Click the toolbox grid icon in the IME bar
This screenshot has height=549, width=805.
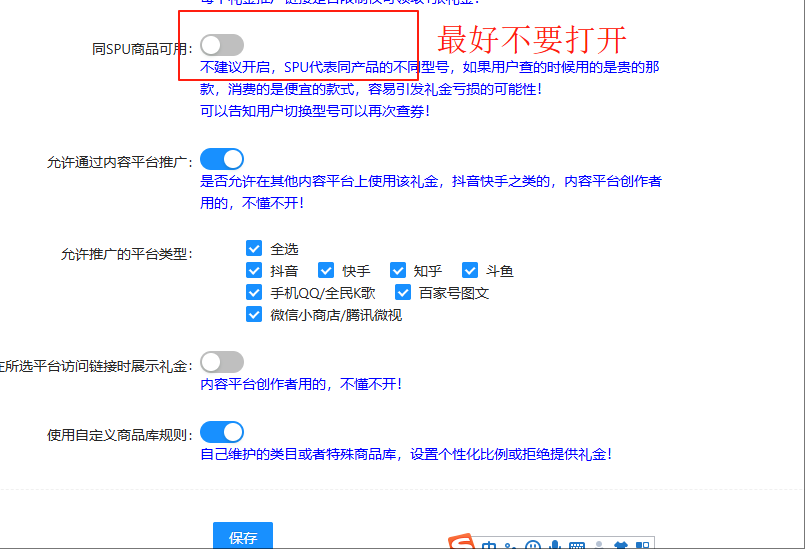[x=642, y=546]
